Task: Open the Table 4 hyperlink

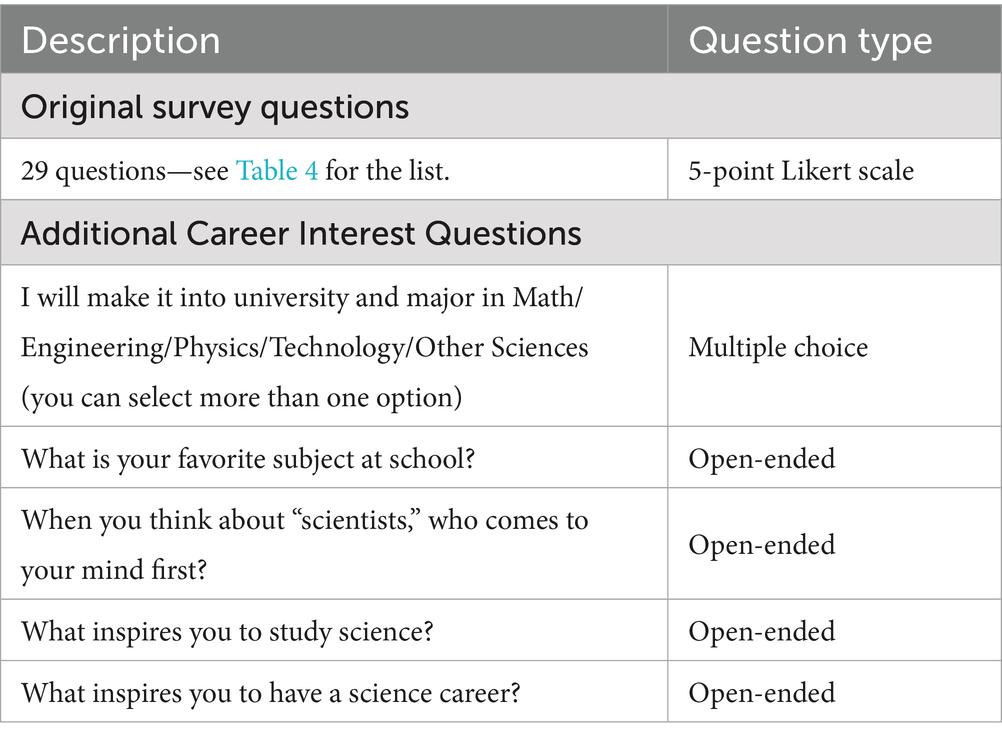Action: pos(277,171)
